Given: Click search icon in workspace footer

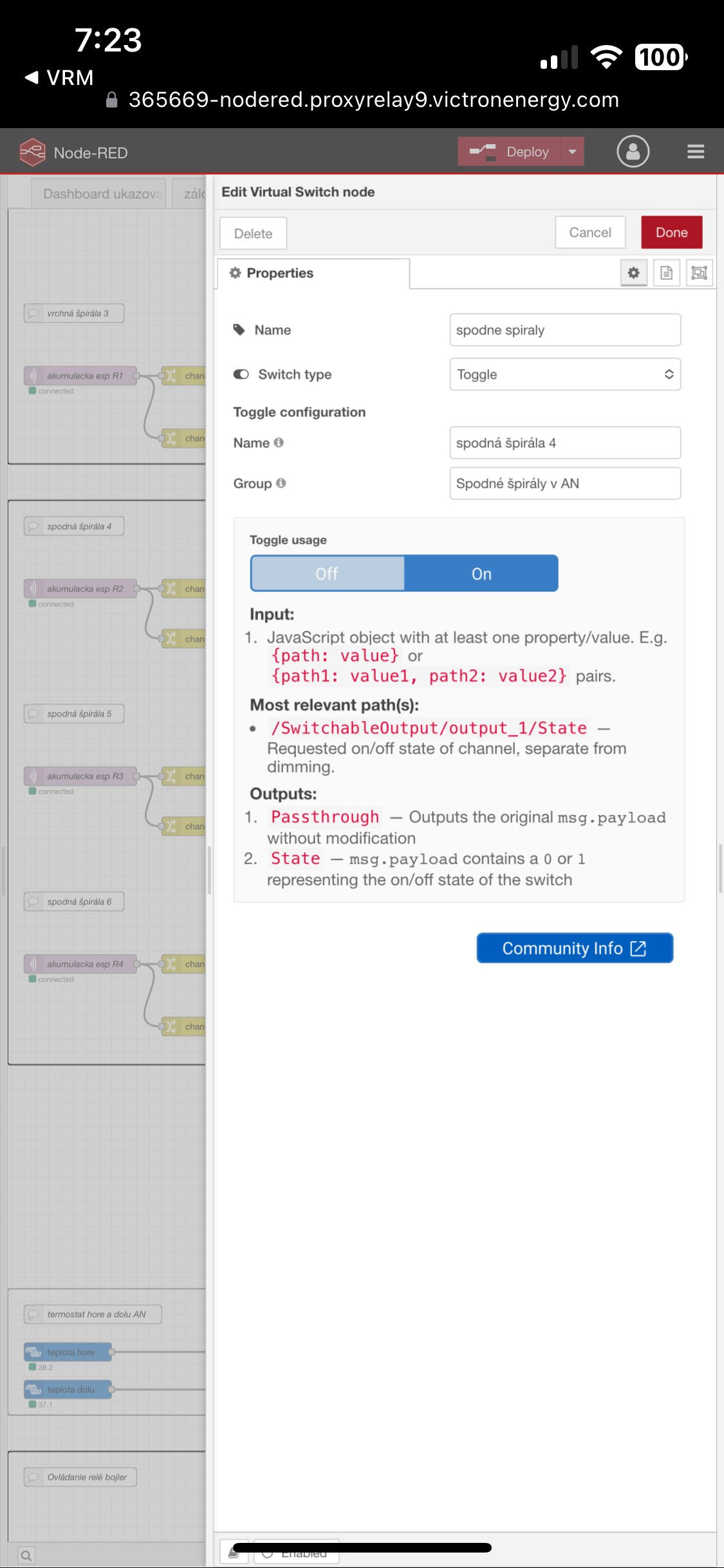Looking at the screenshot, I should [x=26, y=1556].
